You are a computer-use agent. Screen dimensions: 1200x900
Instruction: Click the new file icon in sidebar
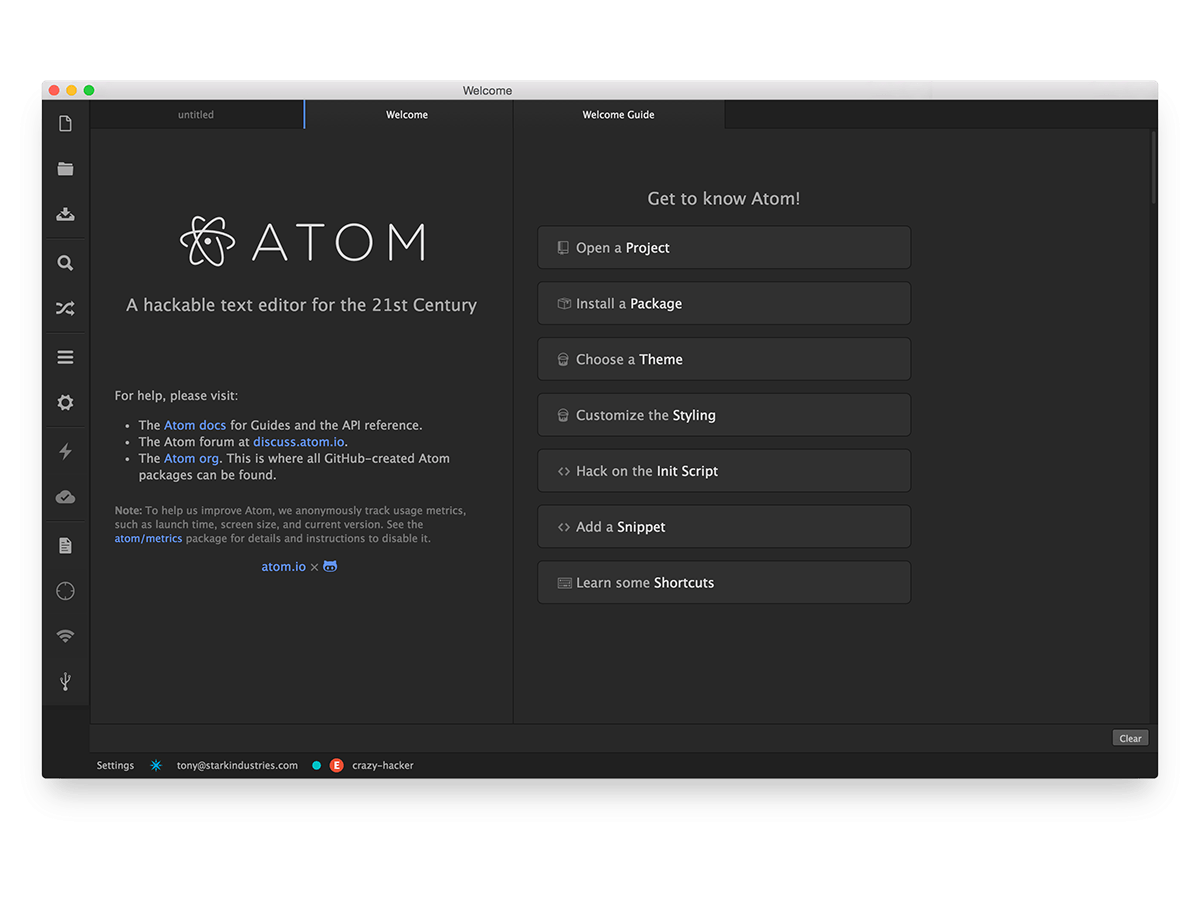[x=65, y=123]
